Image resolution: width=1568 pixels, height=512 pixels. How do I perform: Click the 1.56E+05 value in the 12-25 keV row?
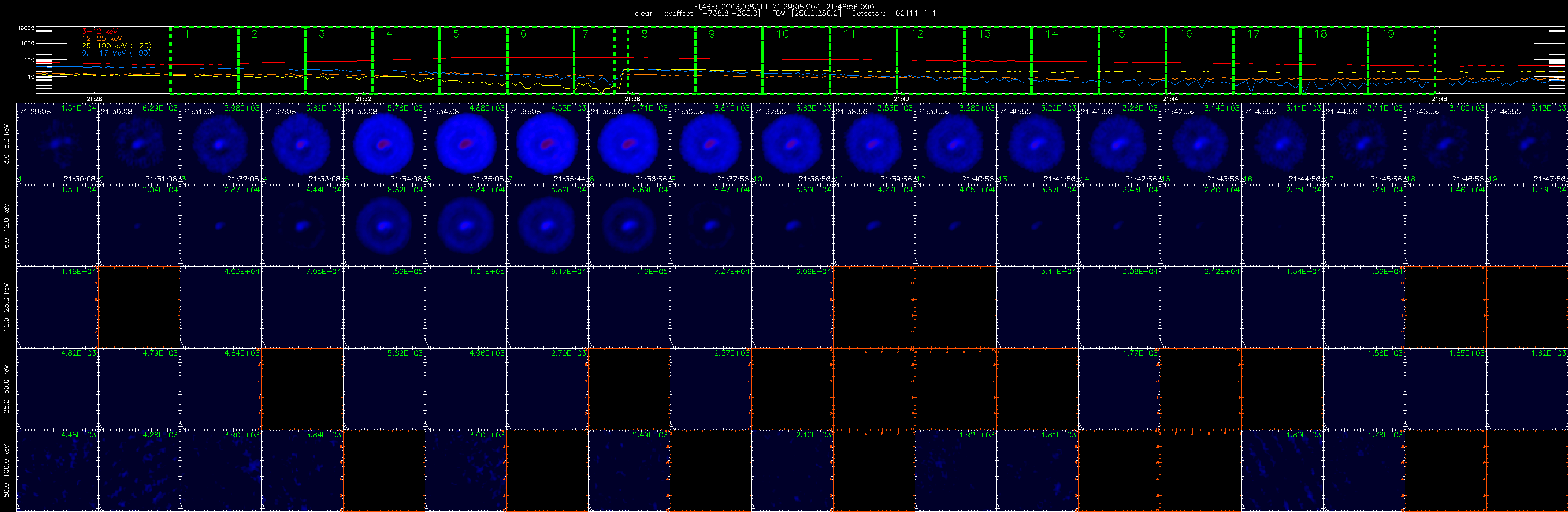point(406,271)
